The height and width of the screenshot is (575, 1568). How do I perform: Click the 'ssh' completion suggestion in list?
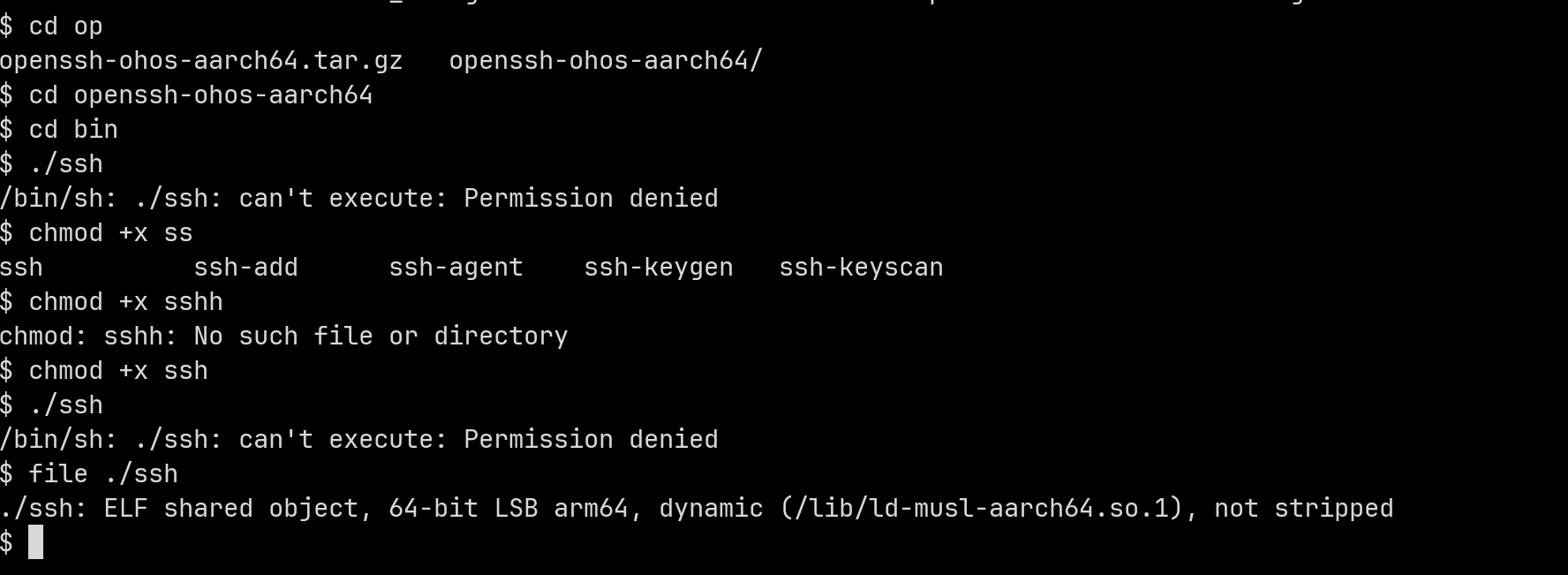[x=21, y=268]
